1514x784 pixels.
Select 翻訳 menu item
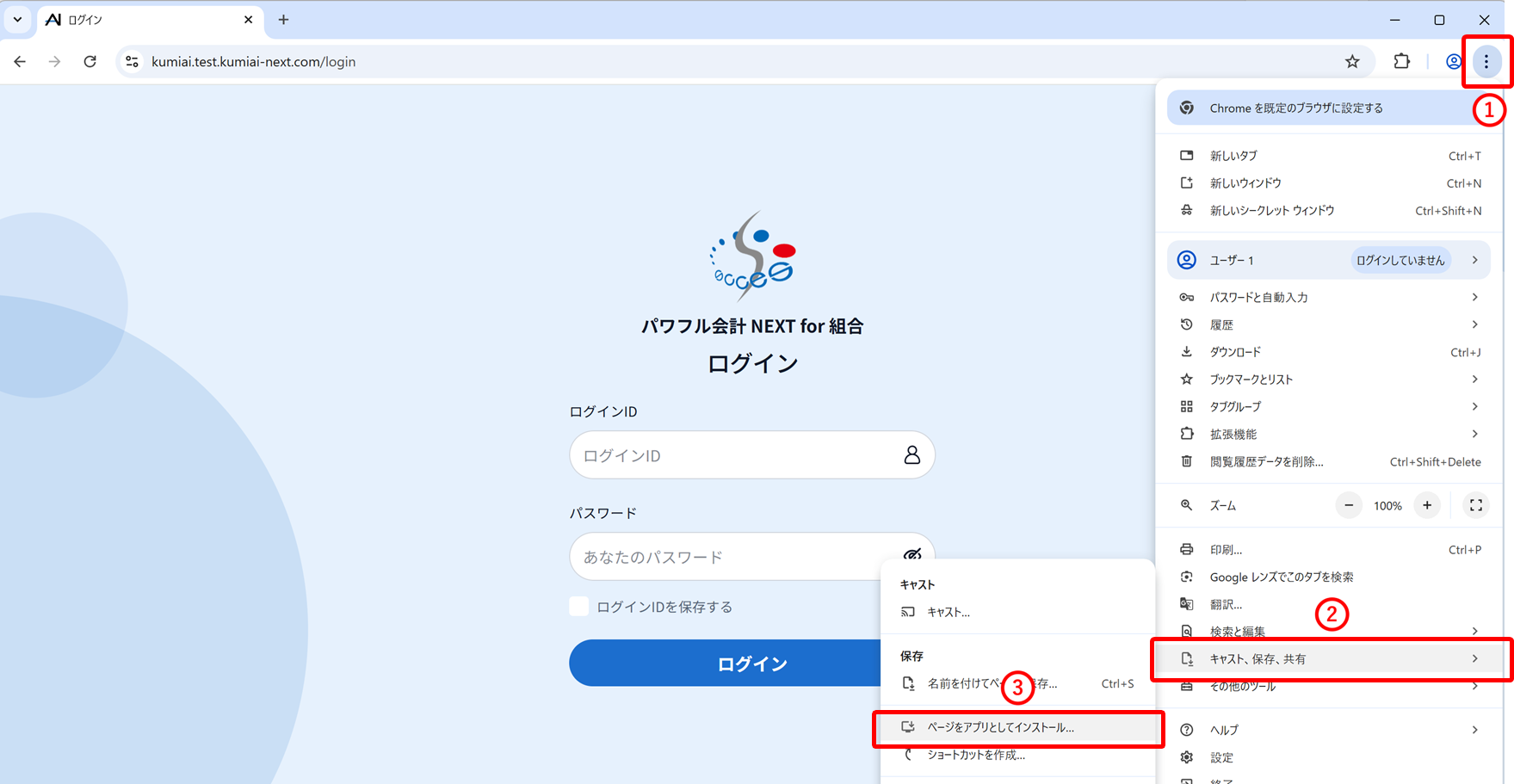(1330, 605)
